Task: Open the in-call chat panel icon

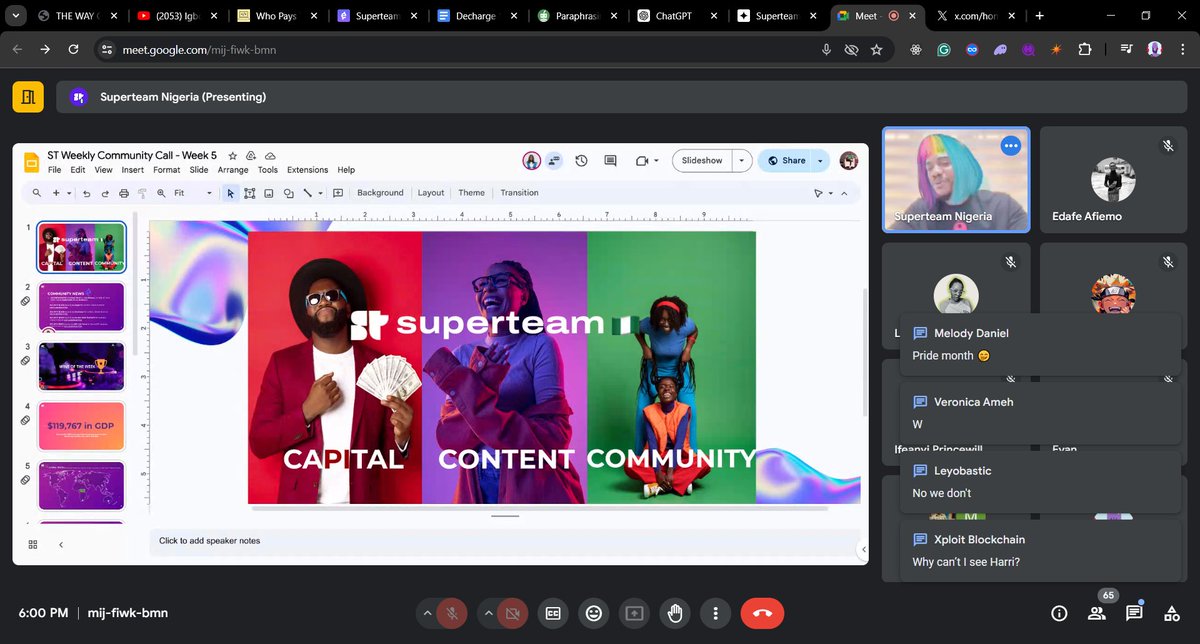Action: [x=1134, y=613]
